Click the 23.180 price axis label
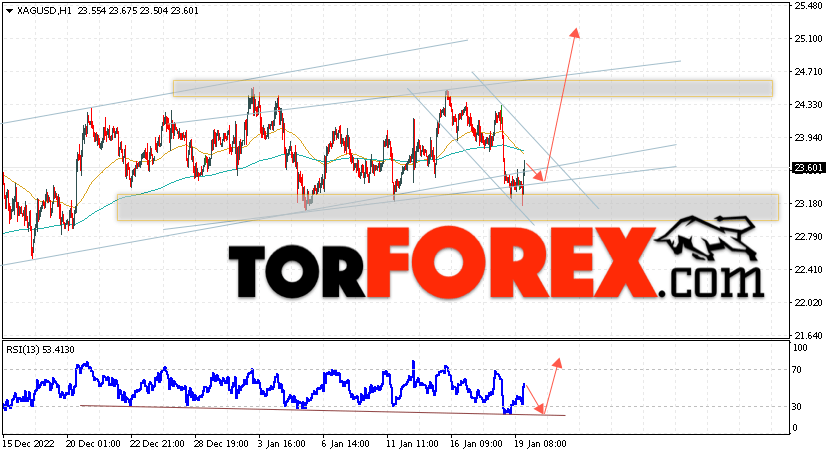830x455 pixels. (808, 204)
